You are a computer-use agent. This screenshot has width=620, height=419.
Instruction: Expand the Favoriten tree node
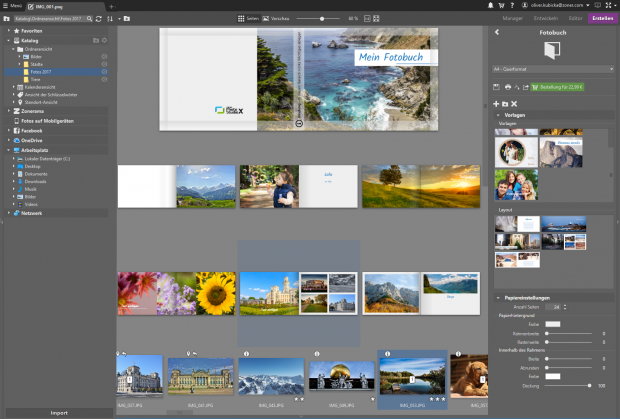point(9,31)
